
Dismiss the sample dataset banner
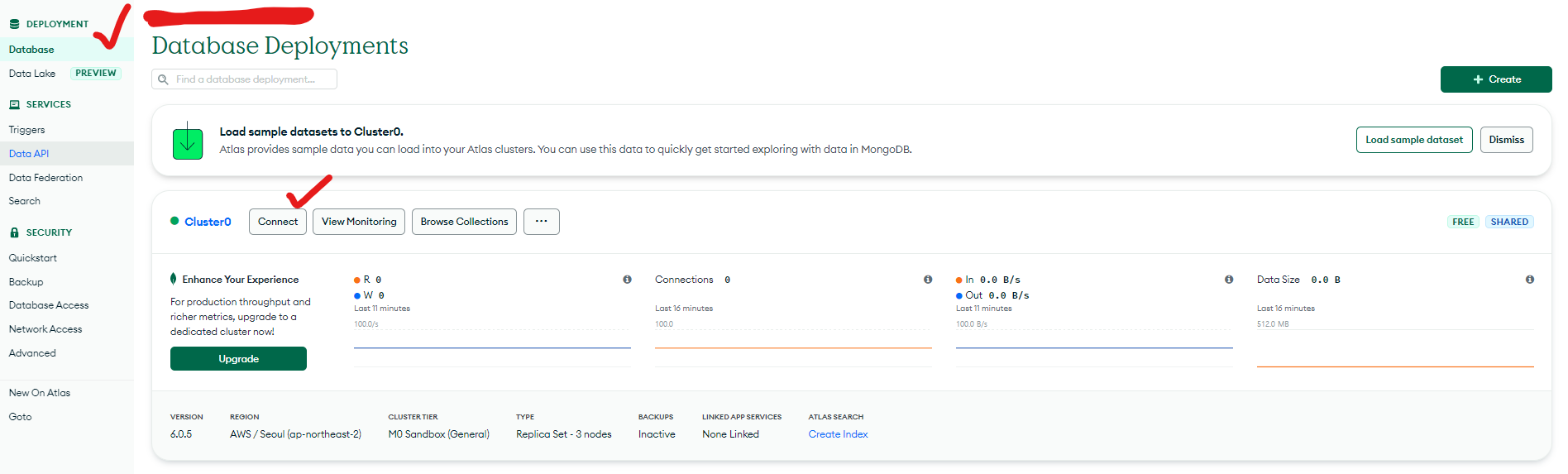pyautogui.click(x=1507, y=140)
